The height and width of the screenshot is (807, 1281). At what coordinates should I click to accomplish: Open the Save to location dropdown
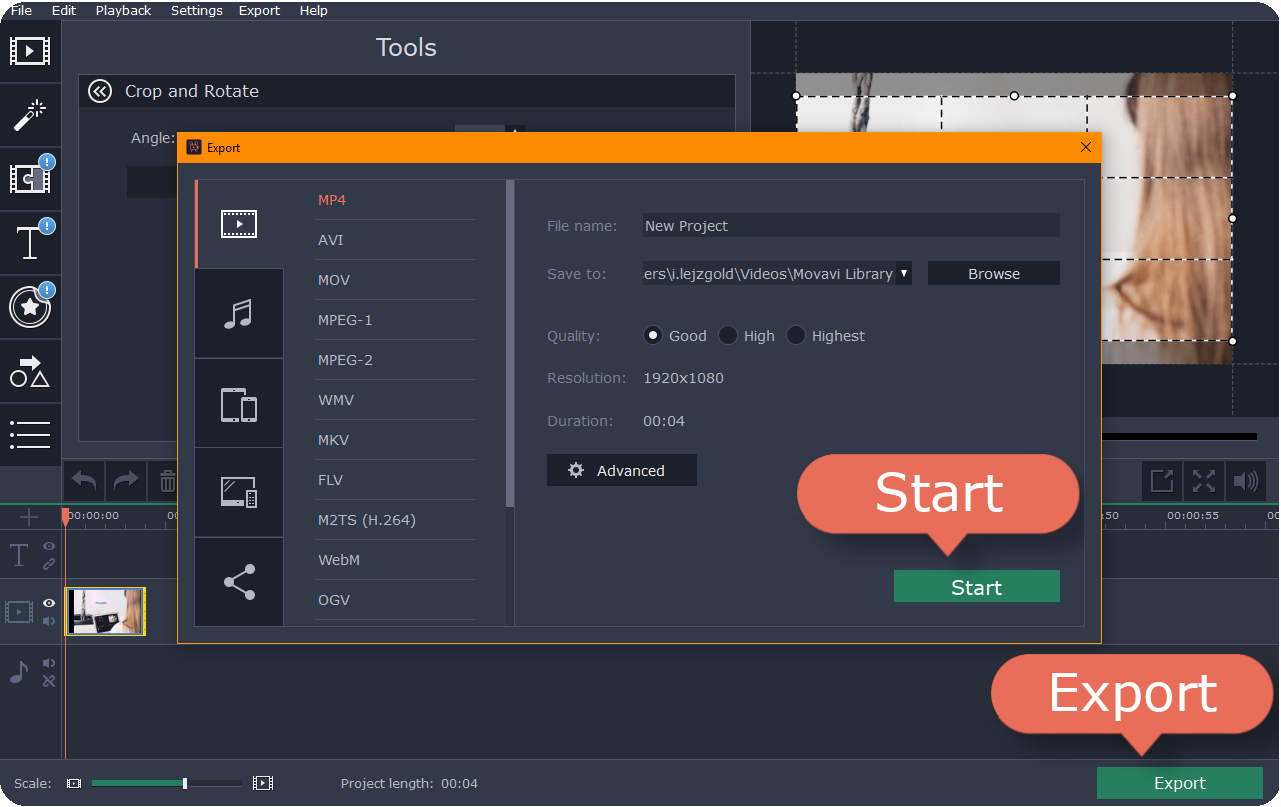pos(903,272)
